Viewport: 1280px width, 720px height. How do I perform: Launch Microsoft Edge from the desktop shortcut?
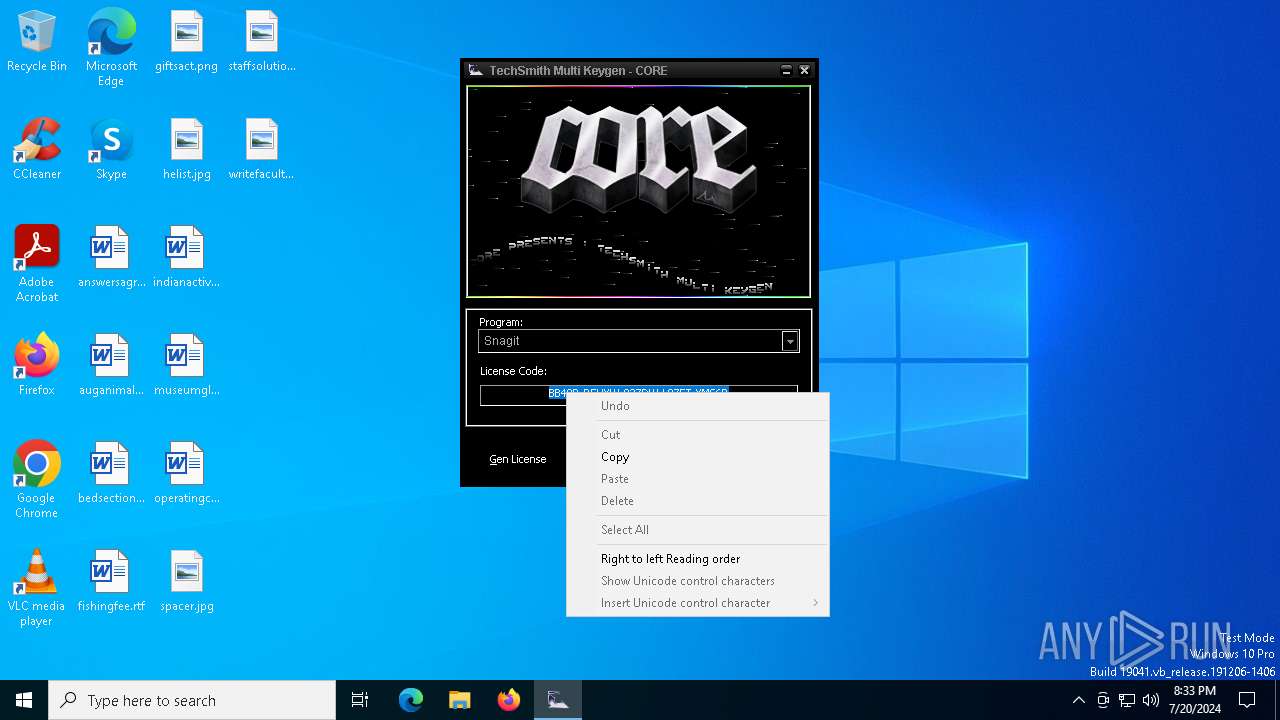111,48
